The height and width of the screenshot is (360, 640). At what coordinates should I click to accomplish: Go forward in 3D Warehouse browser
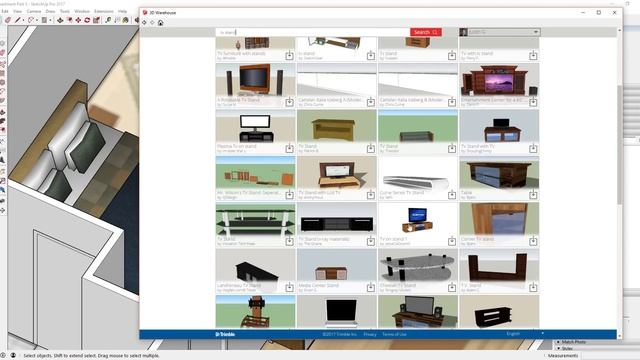pyautogui.click(x=152, y=23)
